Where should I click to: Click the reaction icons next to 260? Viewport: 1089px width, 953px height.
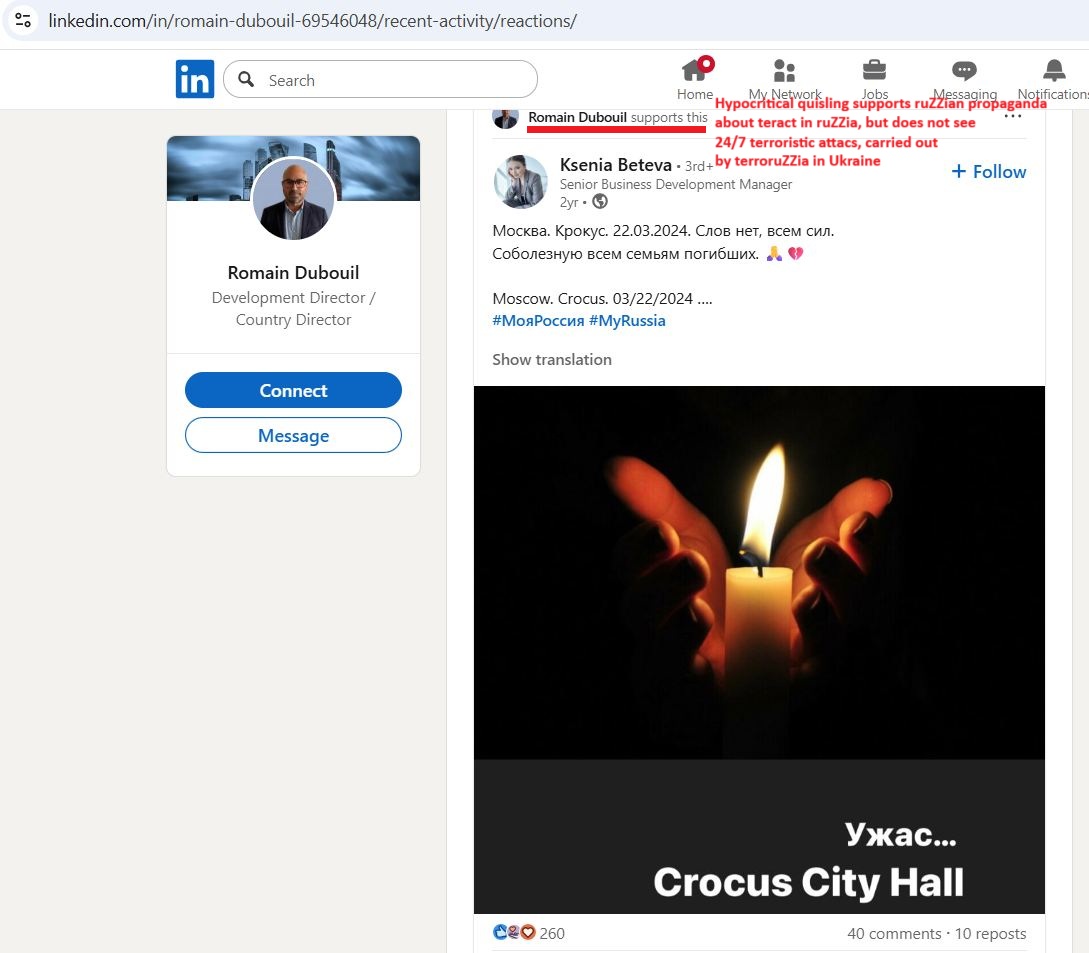(x=514, y=932)
